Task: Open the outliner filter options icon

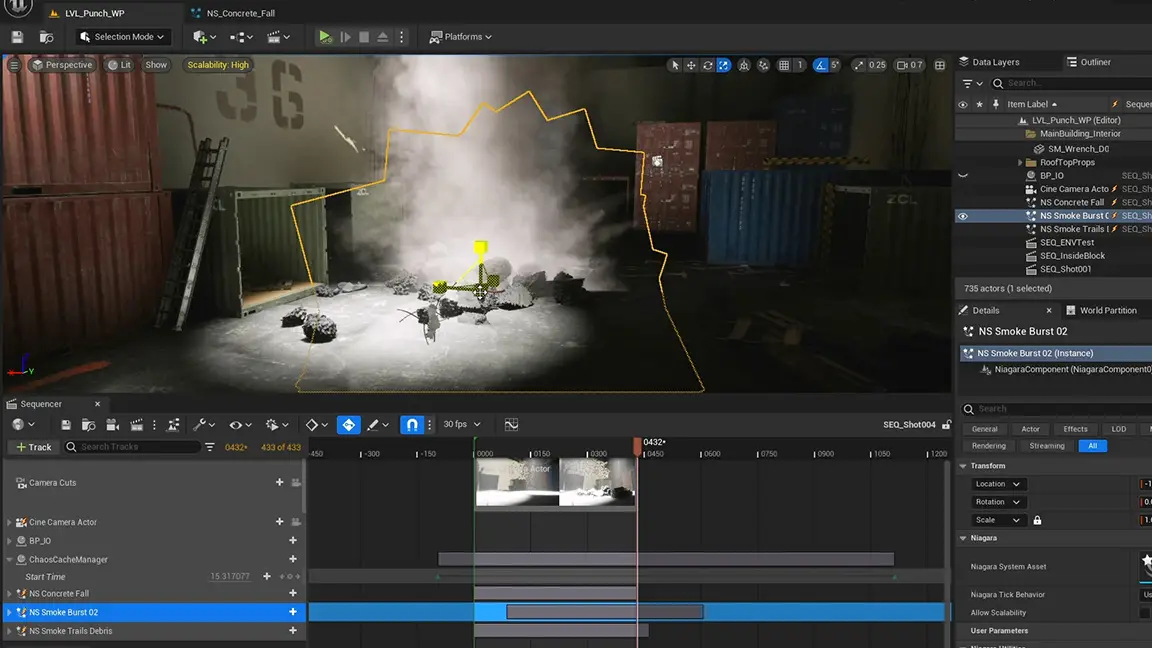Action: click(x=967, y=83)
